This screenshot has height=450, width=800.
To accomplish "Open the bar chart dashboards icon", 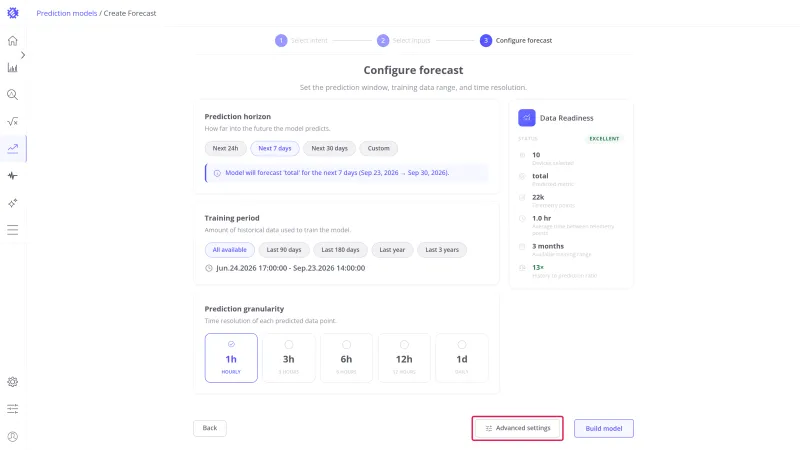I will coord(13,68).
